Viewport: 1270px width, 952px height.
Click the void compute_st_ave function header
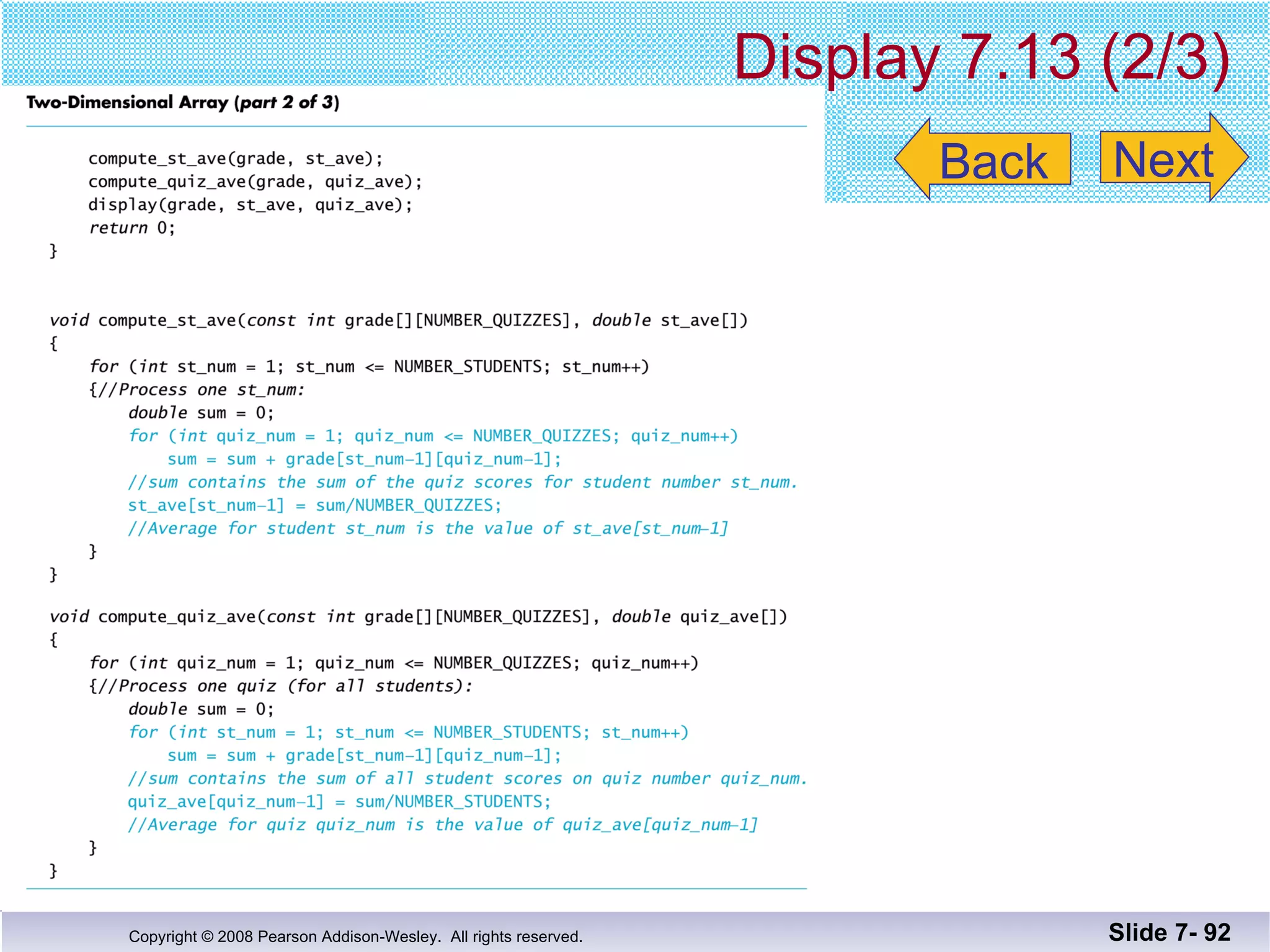click(399, 320)
